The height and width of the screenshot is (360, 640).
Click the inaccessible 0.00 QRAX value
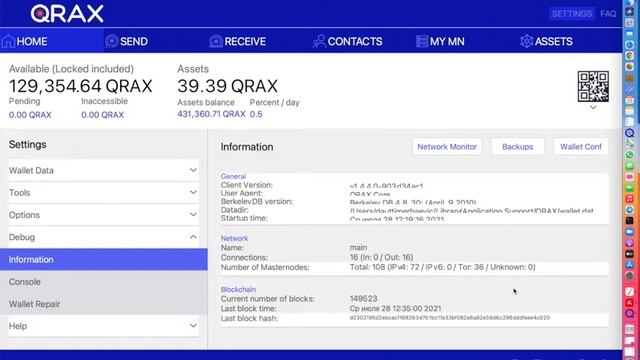102,115
